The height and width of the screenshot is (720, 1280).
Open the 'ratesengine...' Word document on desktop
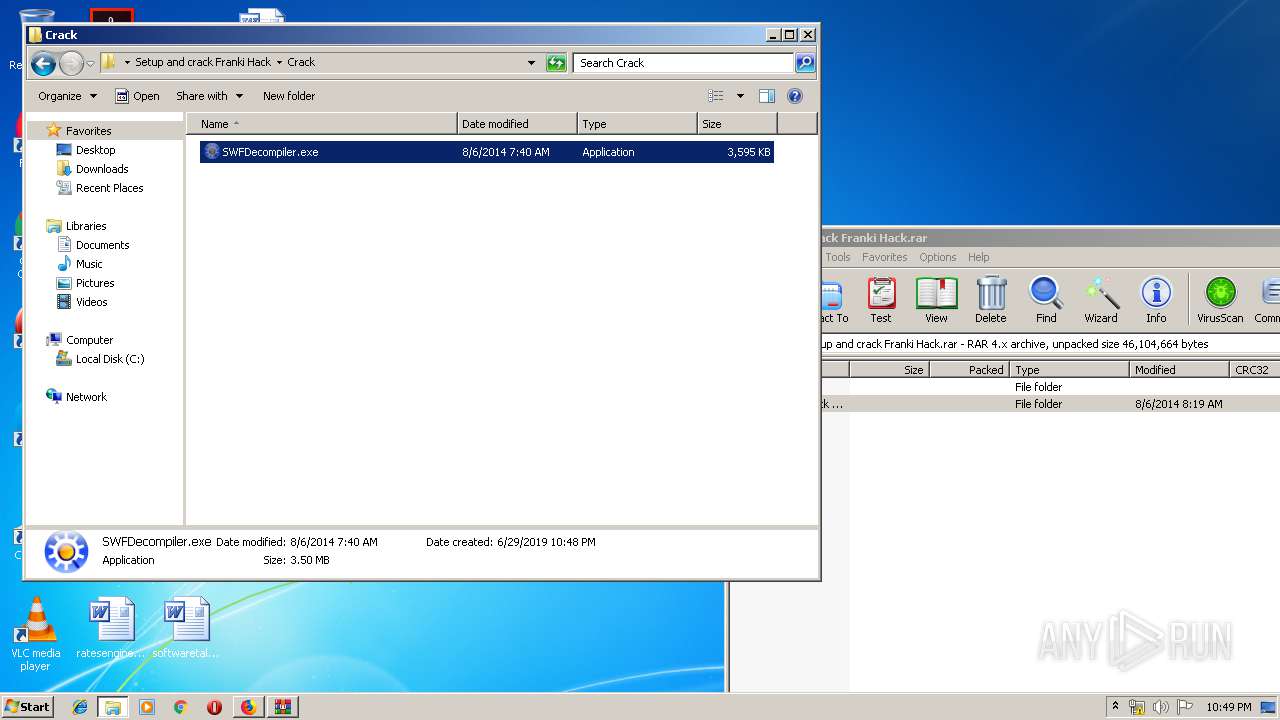click(x=111, y=629)
